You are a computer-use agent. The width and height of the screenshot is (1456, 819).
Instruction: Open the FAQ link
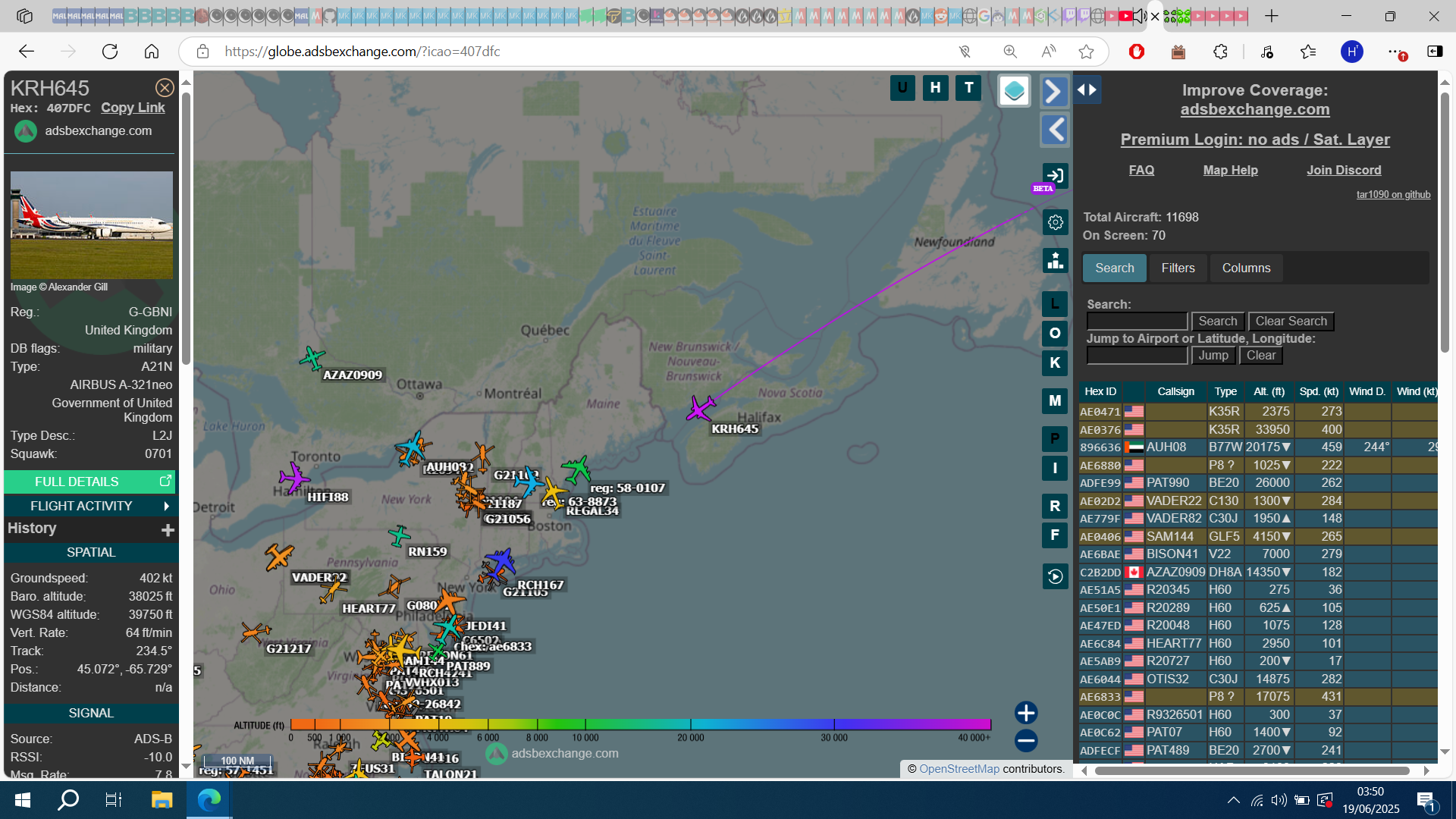pos(1141,170)
